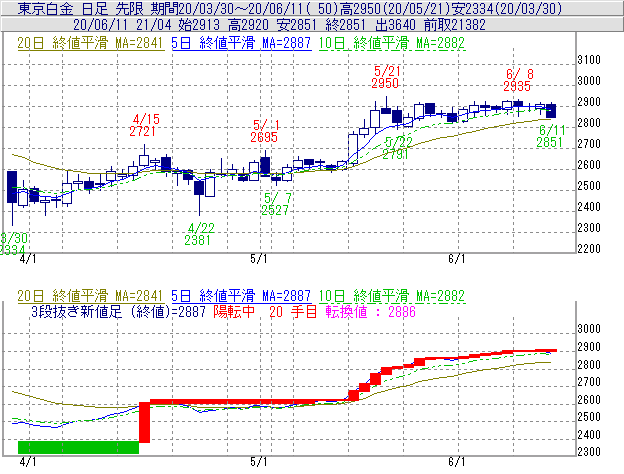The height and width of the screenshot is (474, 624).
Task: Click the 4/1 date label under 新値足 chart
Action: tap(28, 462)
